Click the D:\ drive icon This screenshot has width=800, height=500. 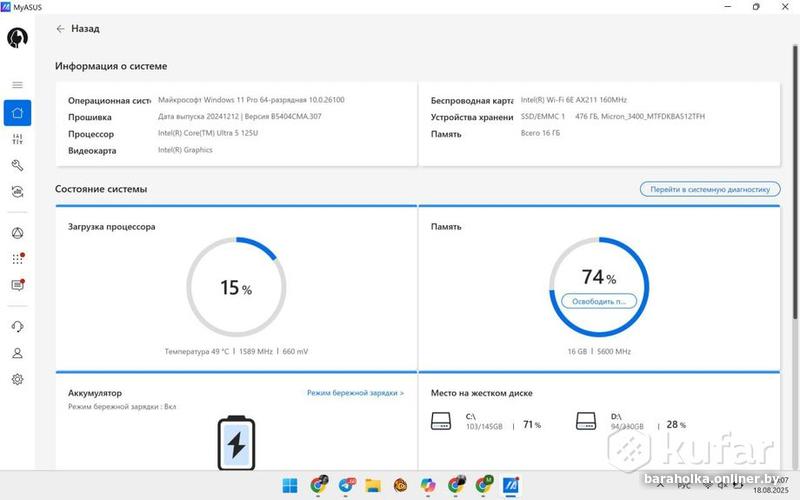pos(586,421)
